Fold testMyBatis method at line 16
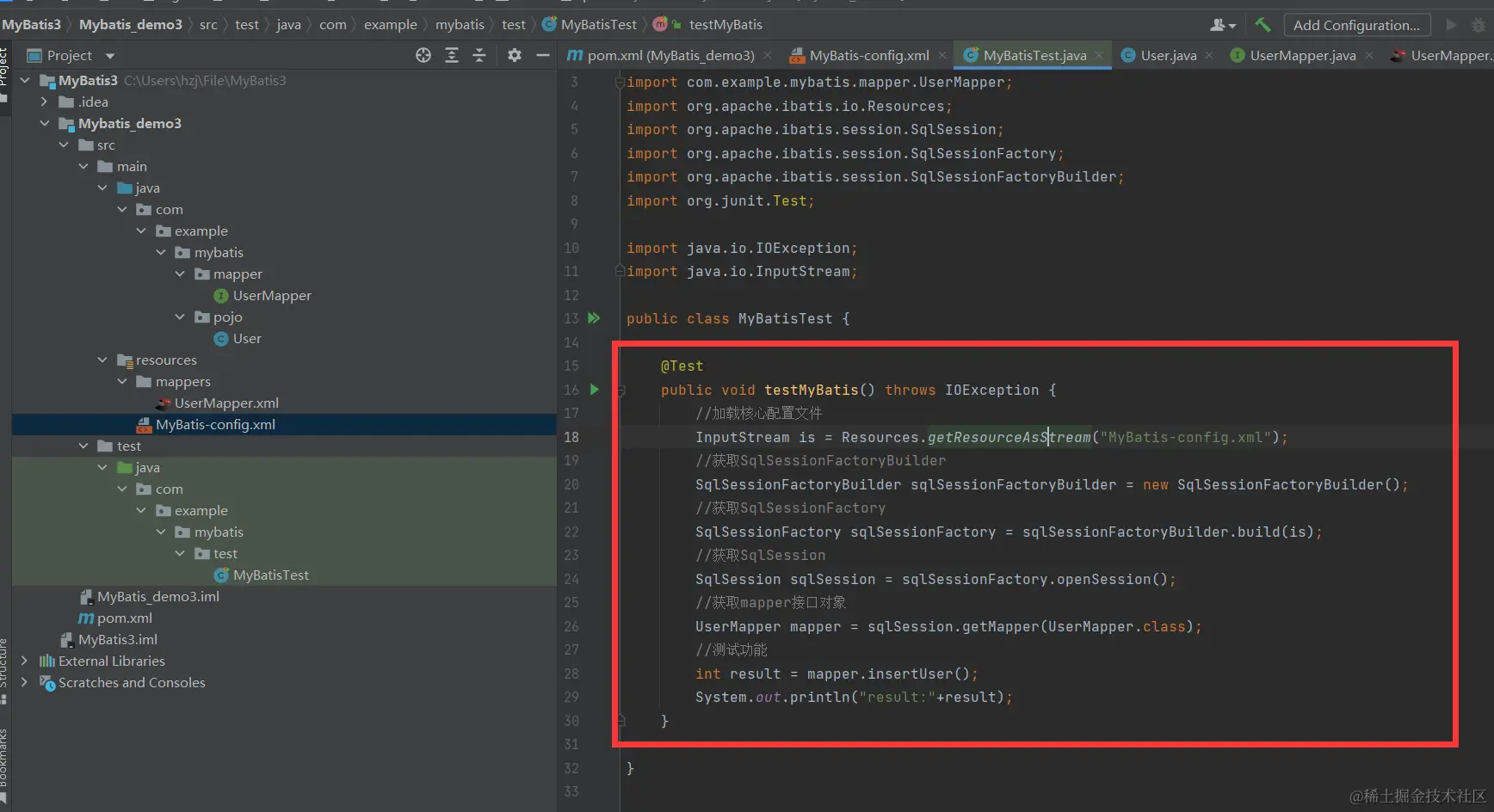The height and width of the screenshot is (812, 1494). coord(620,391)
